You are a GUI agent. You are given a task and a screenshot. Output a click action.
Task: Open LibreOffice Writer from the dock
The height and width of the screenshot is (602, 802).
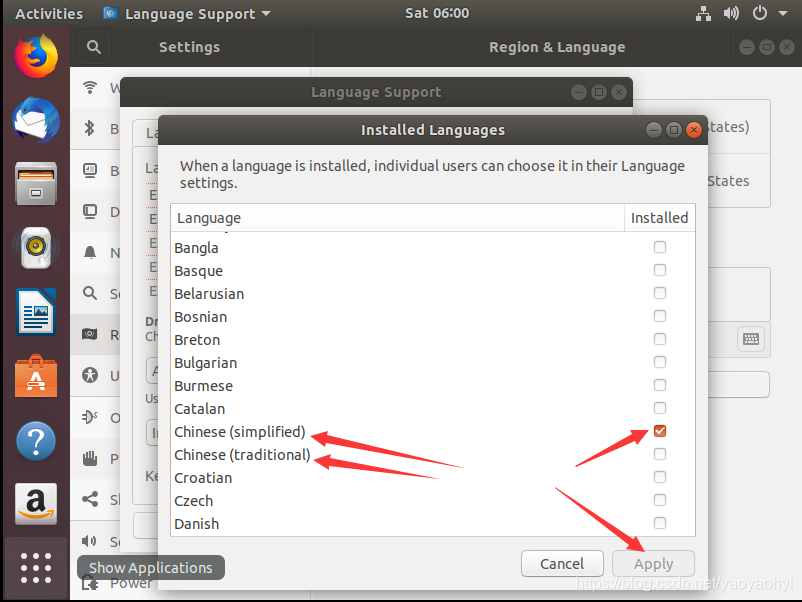coord(36,312)
